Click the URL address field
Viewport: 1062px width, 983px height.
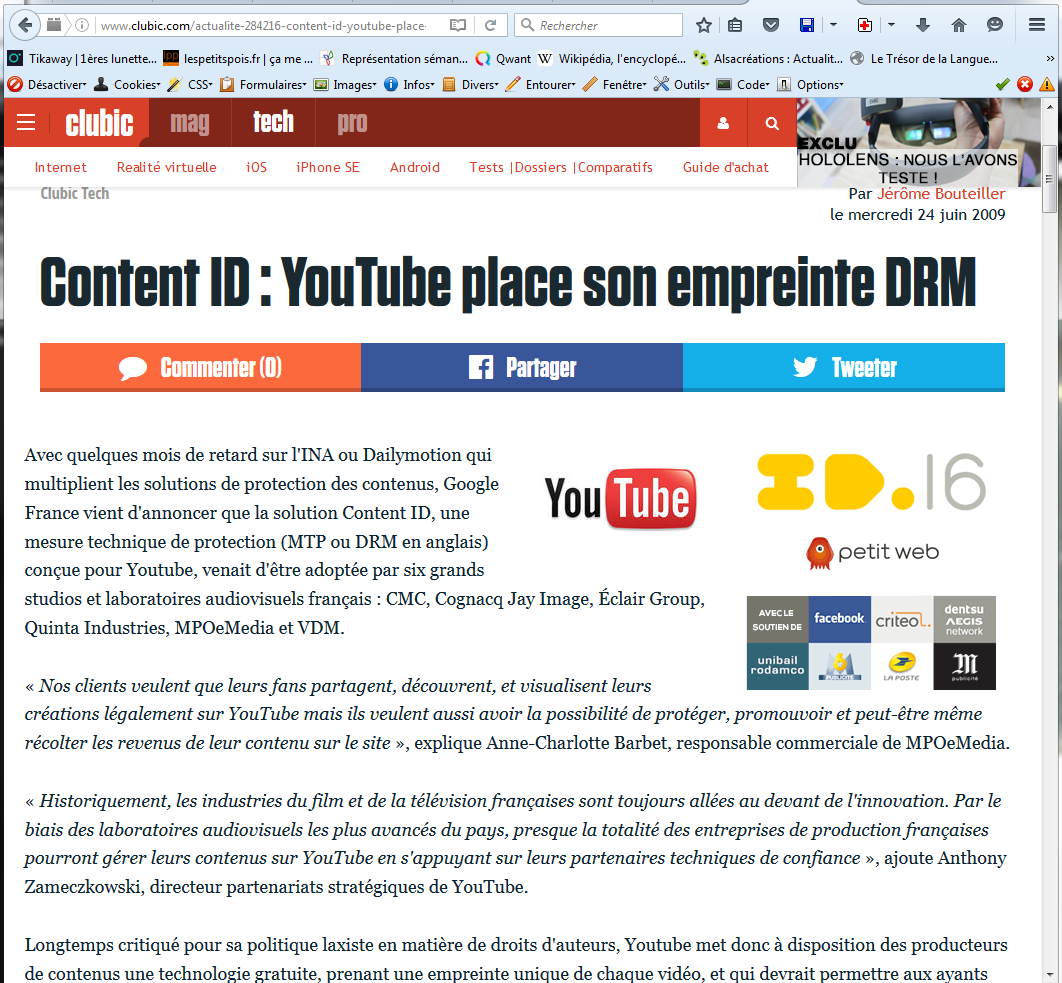click(x=264, y=26)
